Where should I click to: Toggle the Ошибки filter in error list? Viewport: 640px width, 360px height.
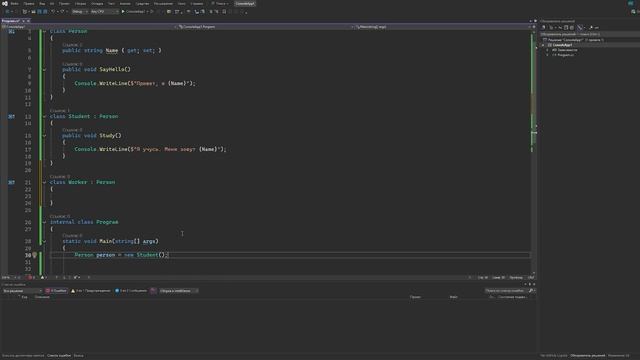click(x=56, y=291)
